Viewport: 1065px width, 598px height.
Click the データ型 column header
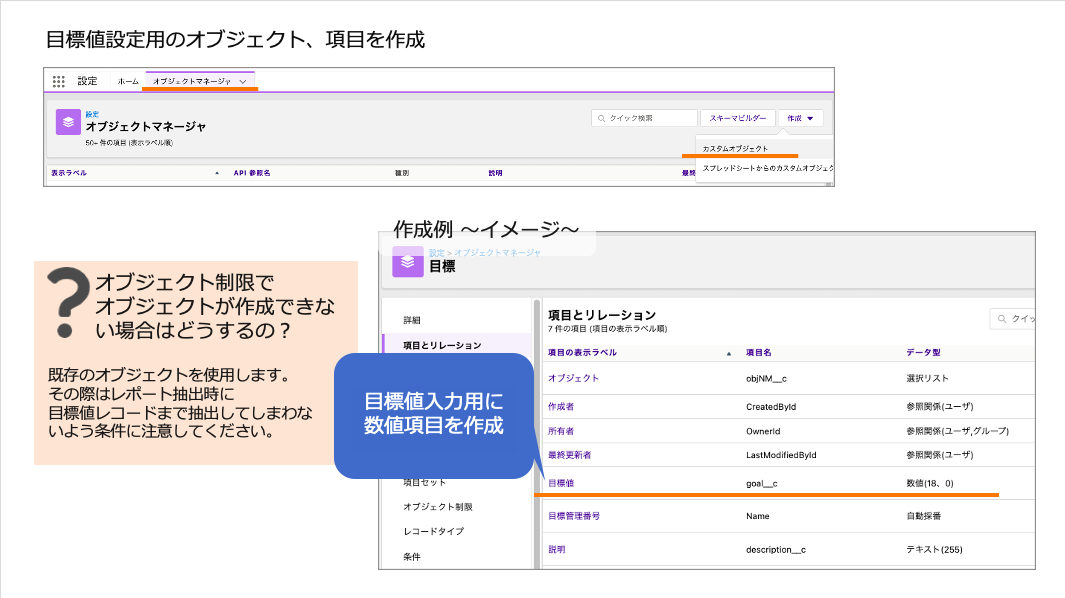click(923, 353)
